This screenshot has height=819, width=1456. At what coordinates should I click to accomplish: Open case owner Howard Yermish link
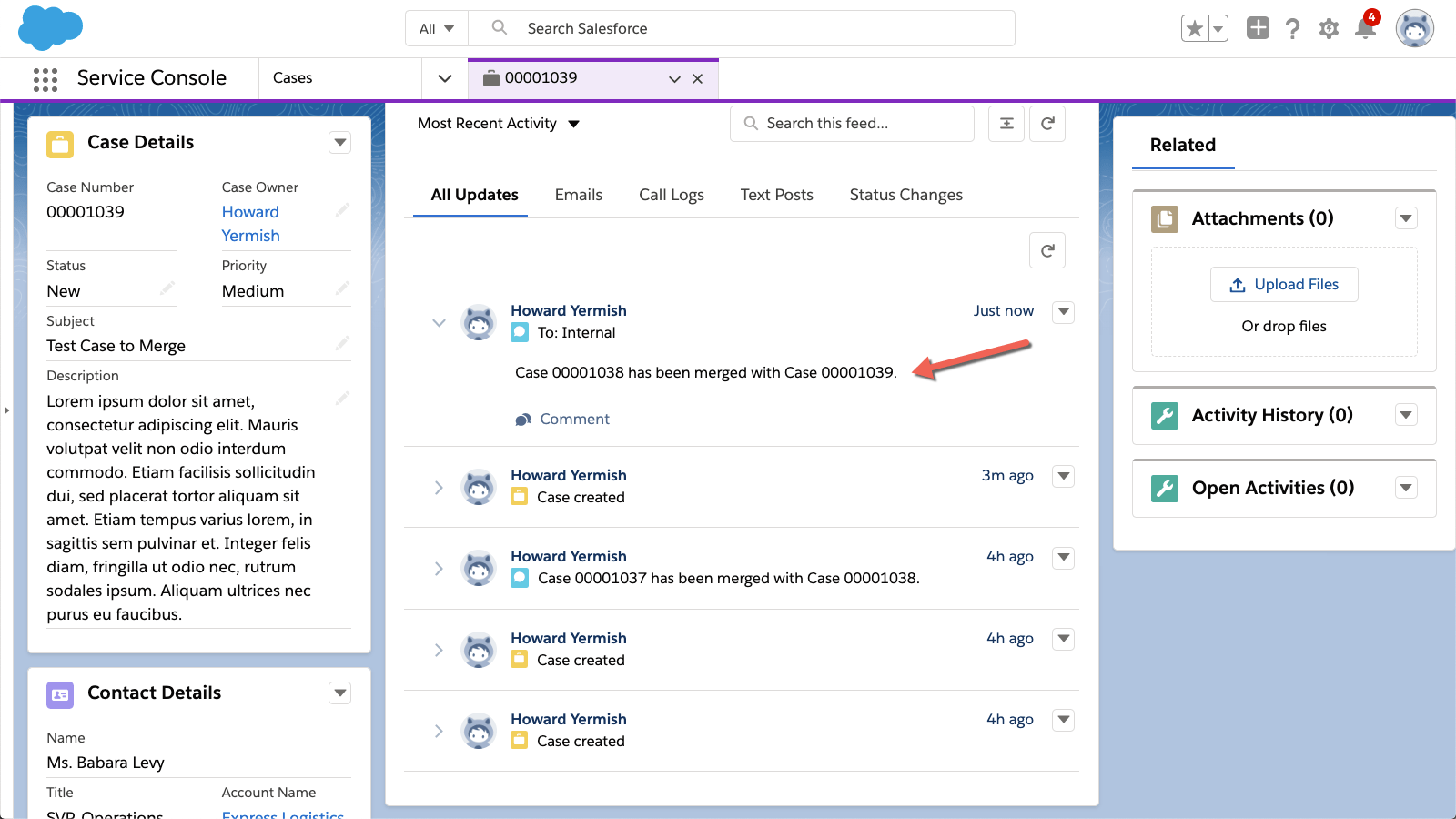250,223
